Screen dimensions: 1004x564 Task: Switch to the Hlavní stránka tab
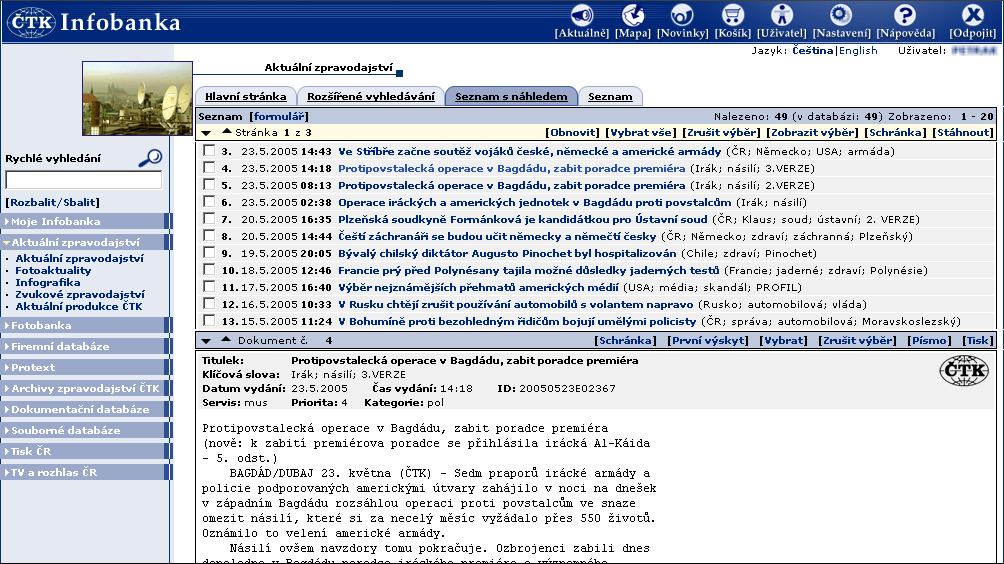point(243,97)
